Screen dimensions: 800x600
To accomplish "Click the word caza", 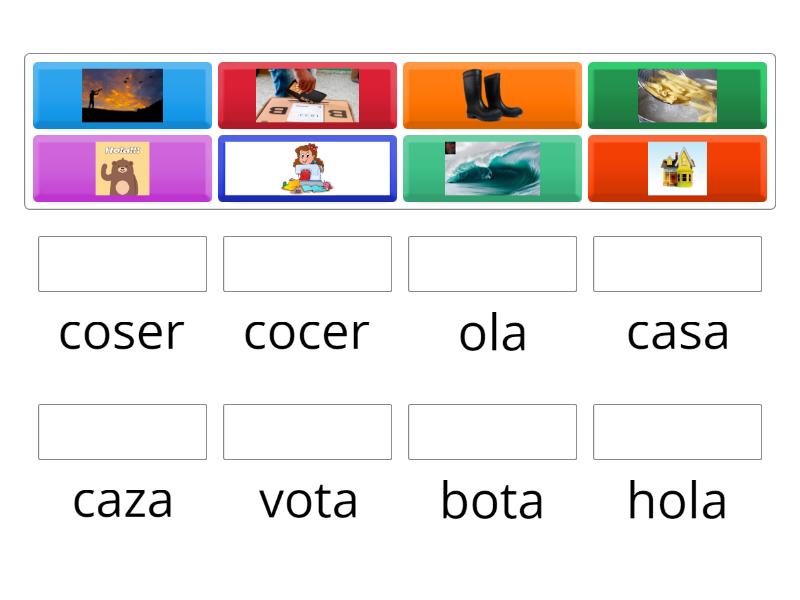I will tap(122, 501).
